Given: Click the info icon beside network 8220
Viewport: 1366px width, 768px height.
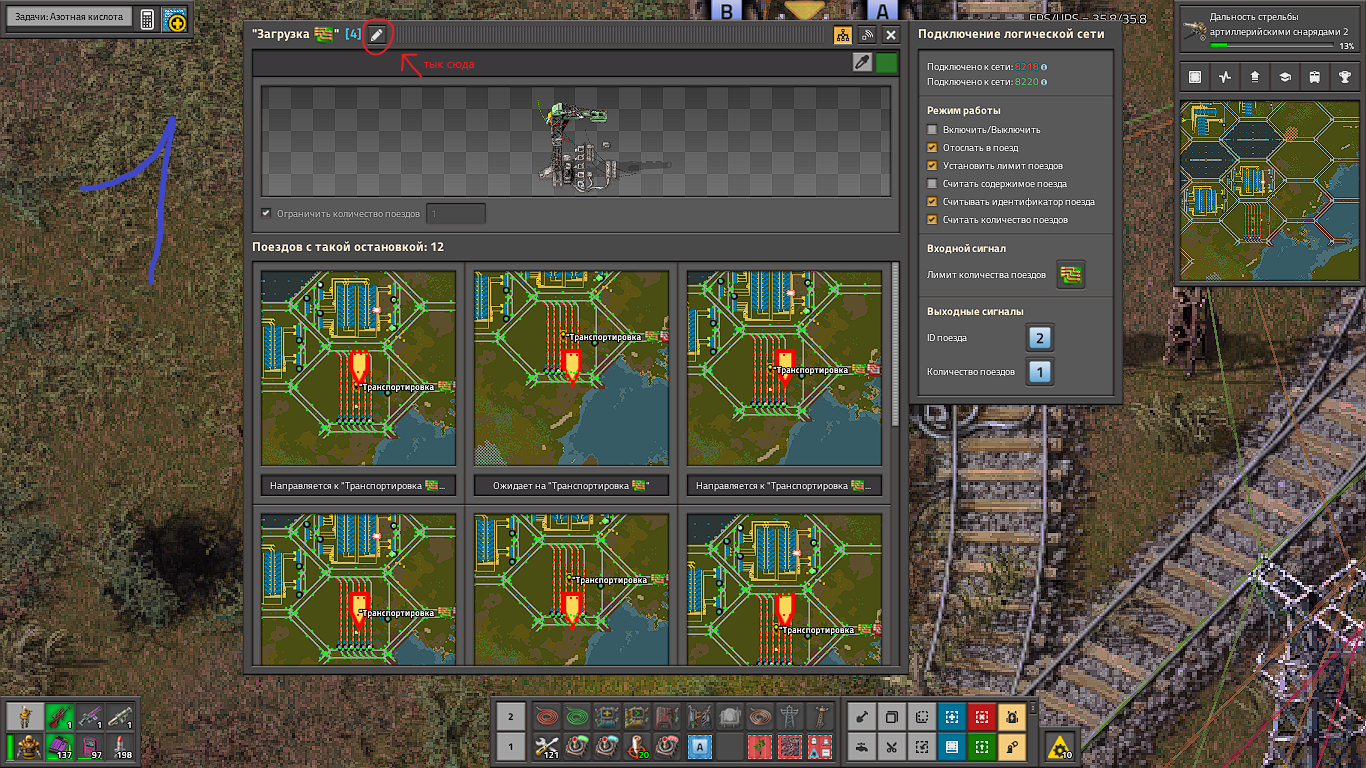Looking at the screenshot, I should [x=1044, y=83].
